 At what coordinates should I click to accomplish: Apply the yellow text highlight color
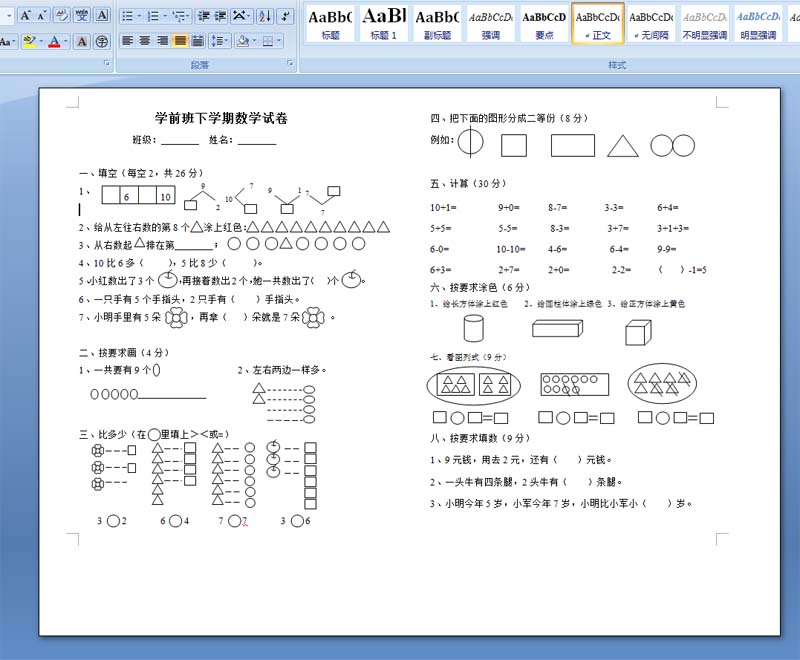click(x=30, y=41)
